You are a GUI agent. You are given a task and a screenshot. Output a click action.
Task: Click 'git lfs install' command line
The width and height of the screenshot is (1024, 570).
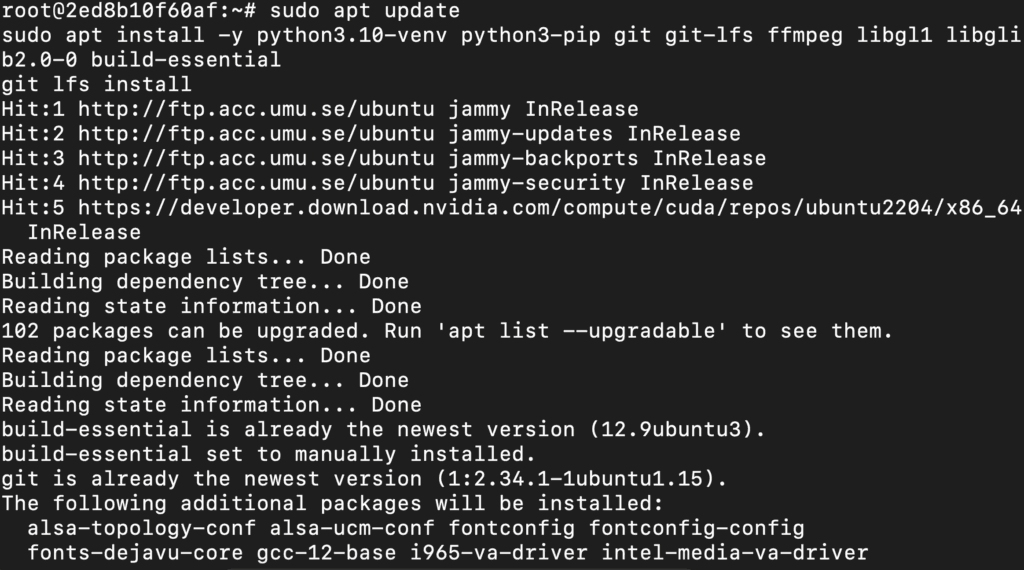point(96,85)
